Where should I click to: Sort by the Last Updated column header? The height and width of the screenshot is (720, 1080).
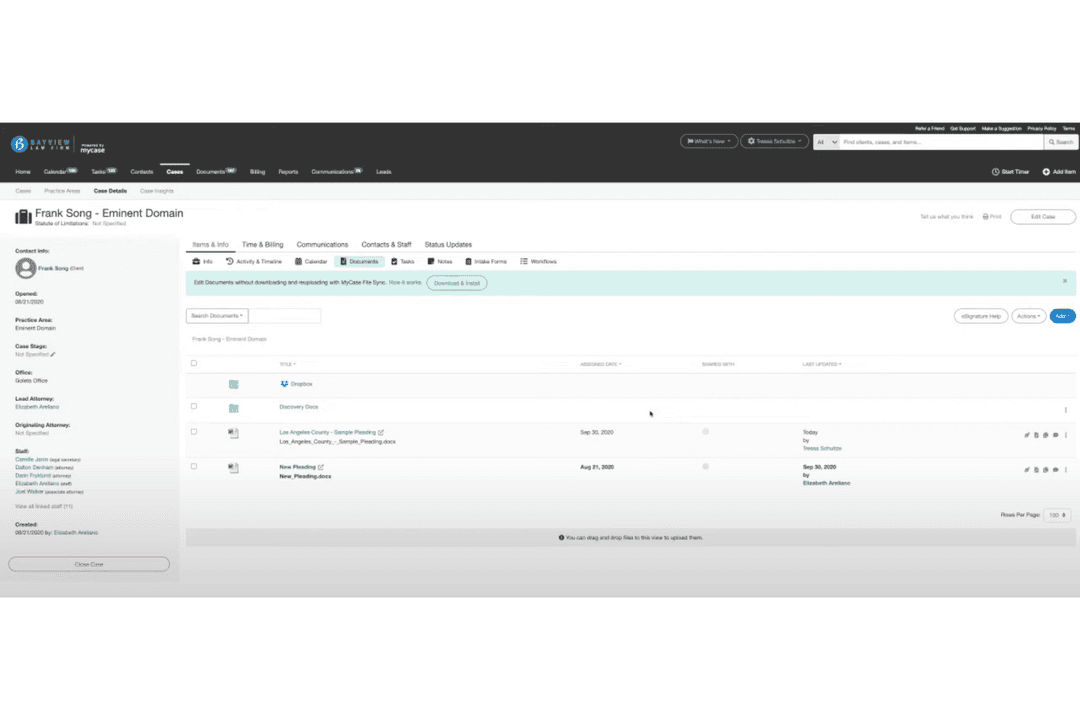(822, 364)
